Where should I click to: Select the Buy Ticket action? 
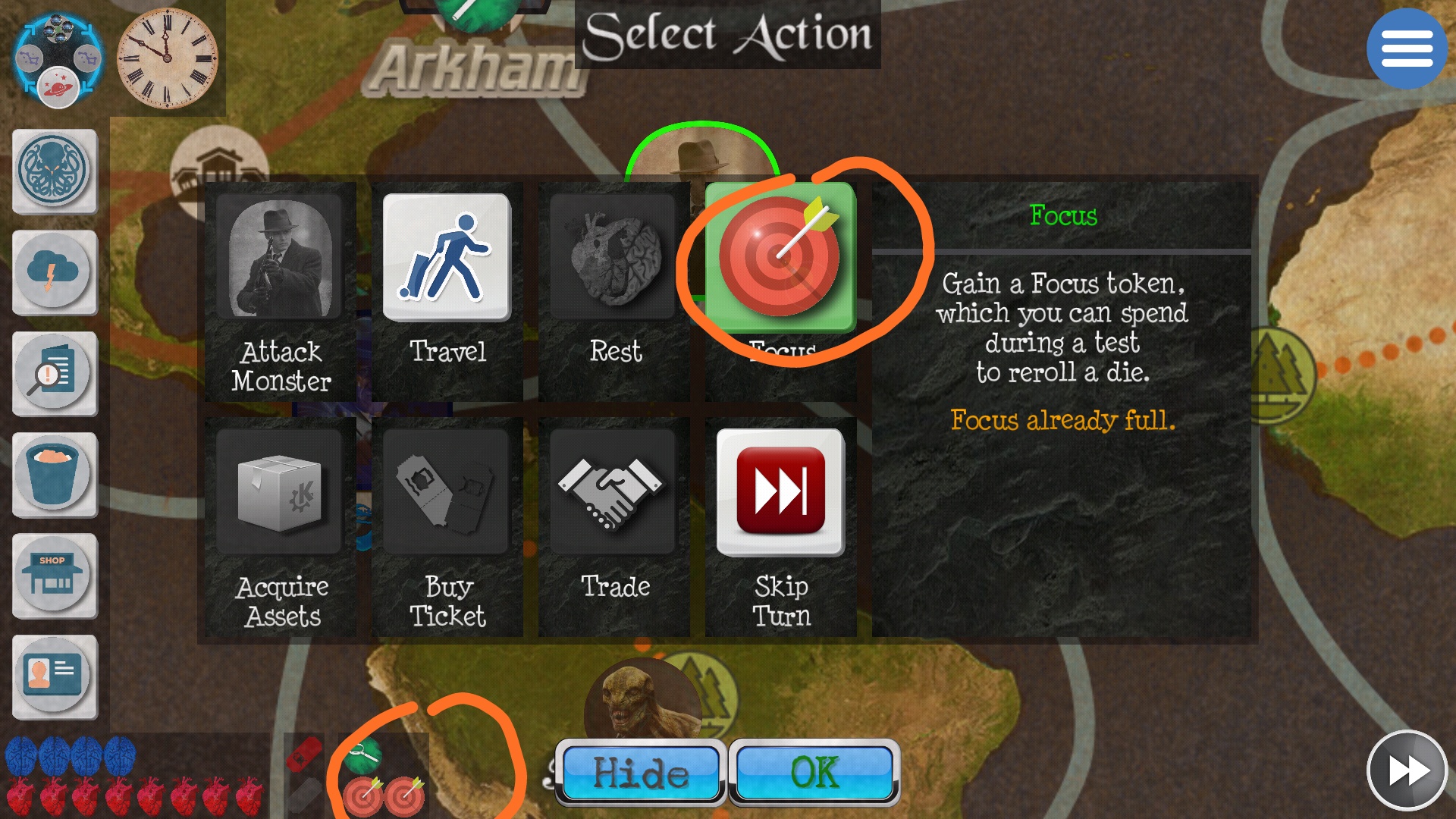click(x=447, y=527)
